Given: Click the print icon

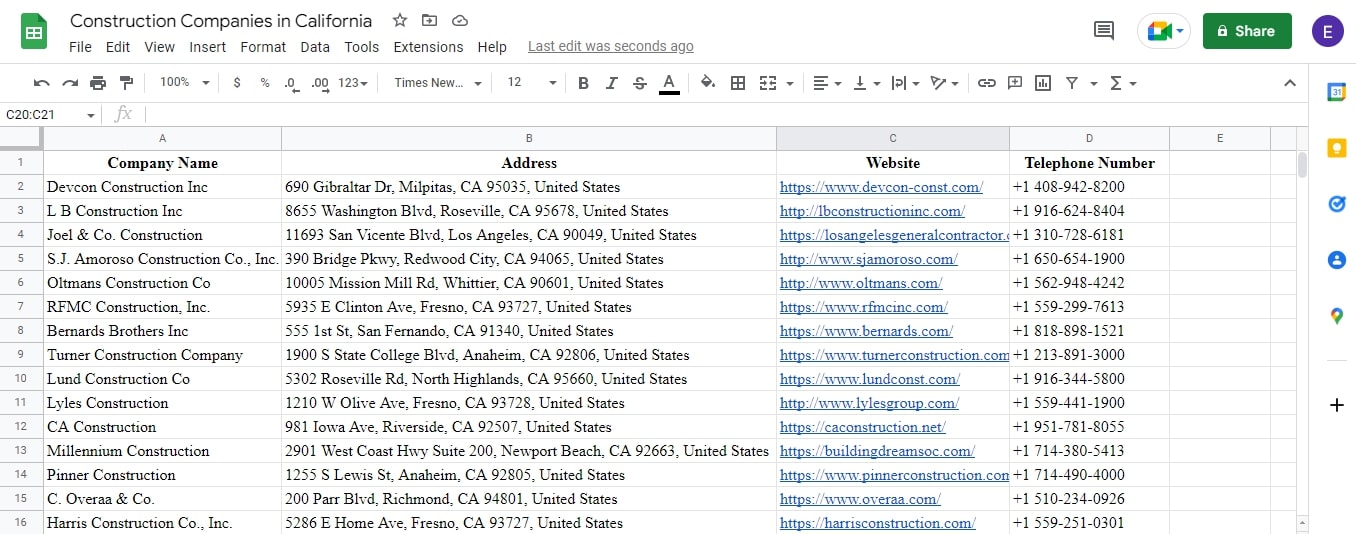Looking at the screenshot, I should (98, 83).
